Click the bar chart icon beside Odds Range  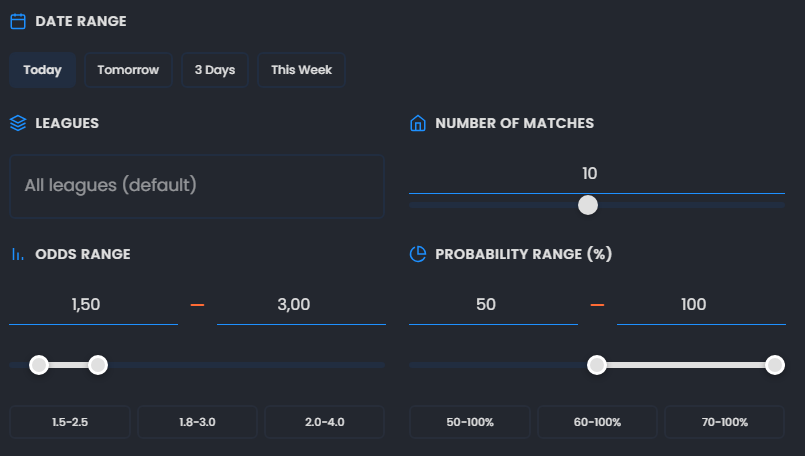pyautogui.click(x=18, y=254)
